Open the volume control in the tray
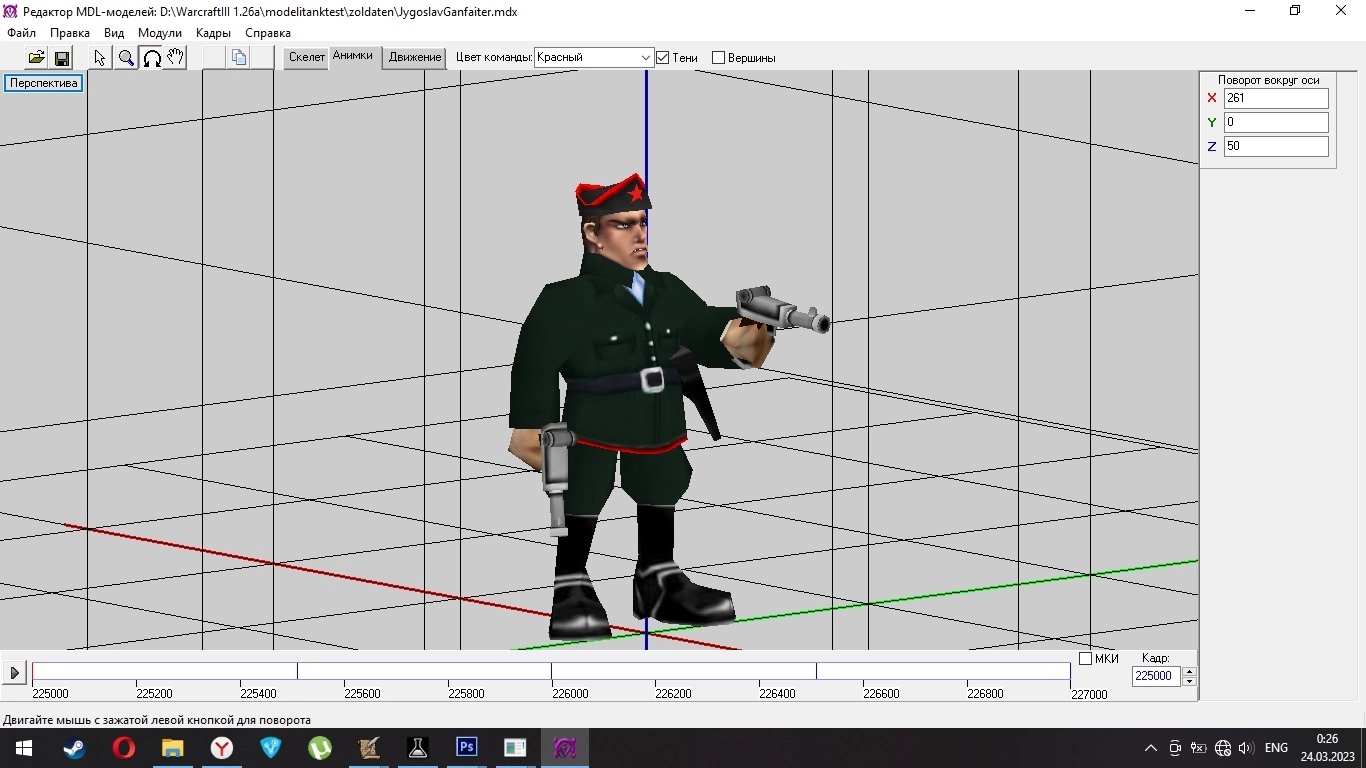This screenshot has width=1366, height=768. click(1245, 748)
